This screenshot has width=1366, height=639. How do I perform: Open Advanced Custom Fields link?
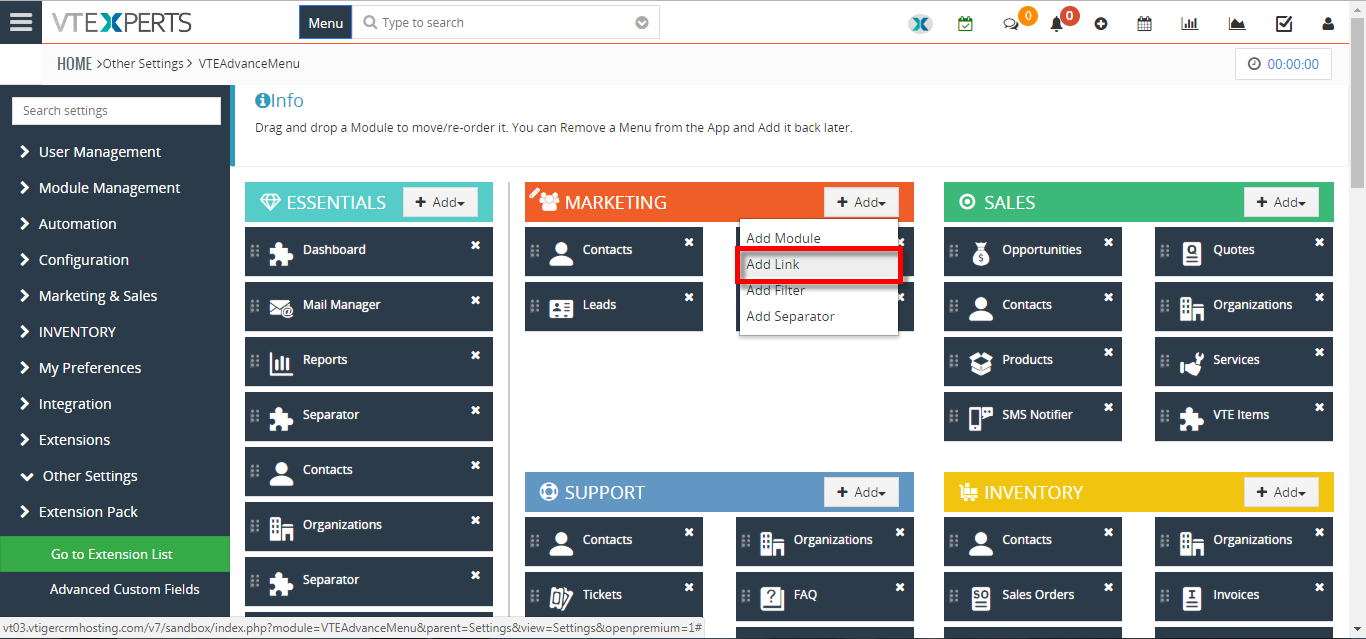click(x=125, y=589)
